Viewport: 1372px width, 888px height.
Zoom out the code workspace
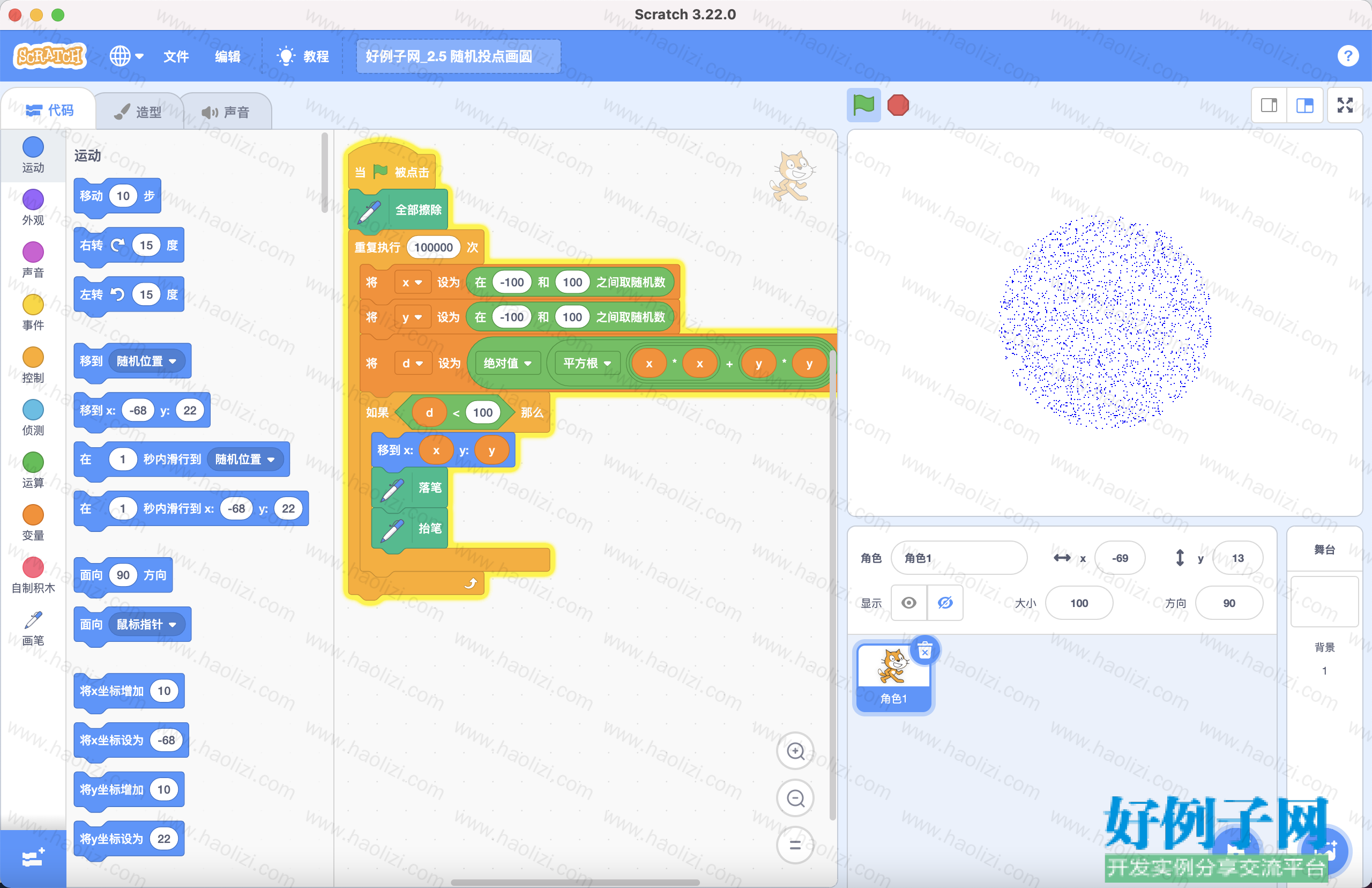point(795,798)
